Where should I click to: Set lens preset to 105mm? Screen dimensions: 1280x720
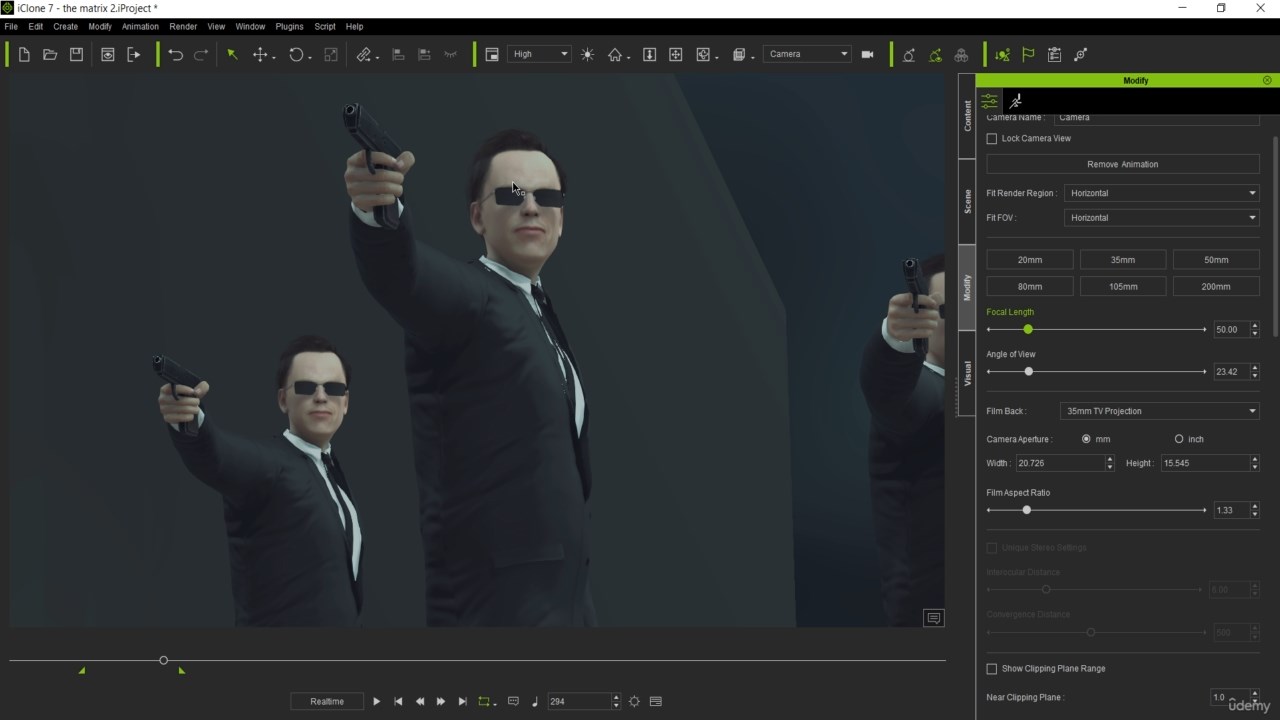[1123, 287]
